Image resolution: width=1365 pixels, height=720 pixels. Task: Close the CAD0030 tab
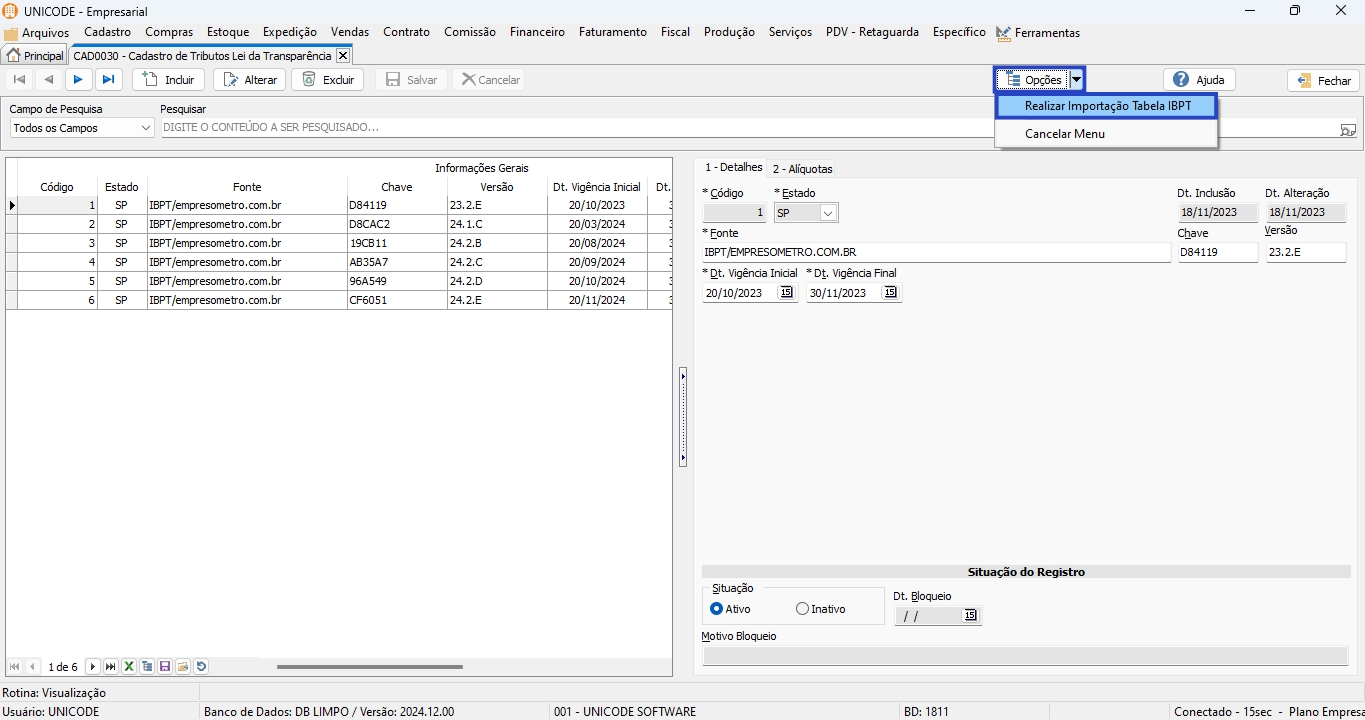point(342,56)
